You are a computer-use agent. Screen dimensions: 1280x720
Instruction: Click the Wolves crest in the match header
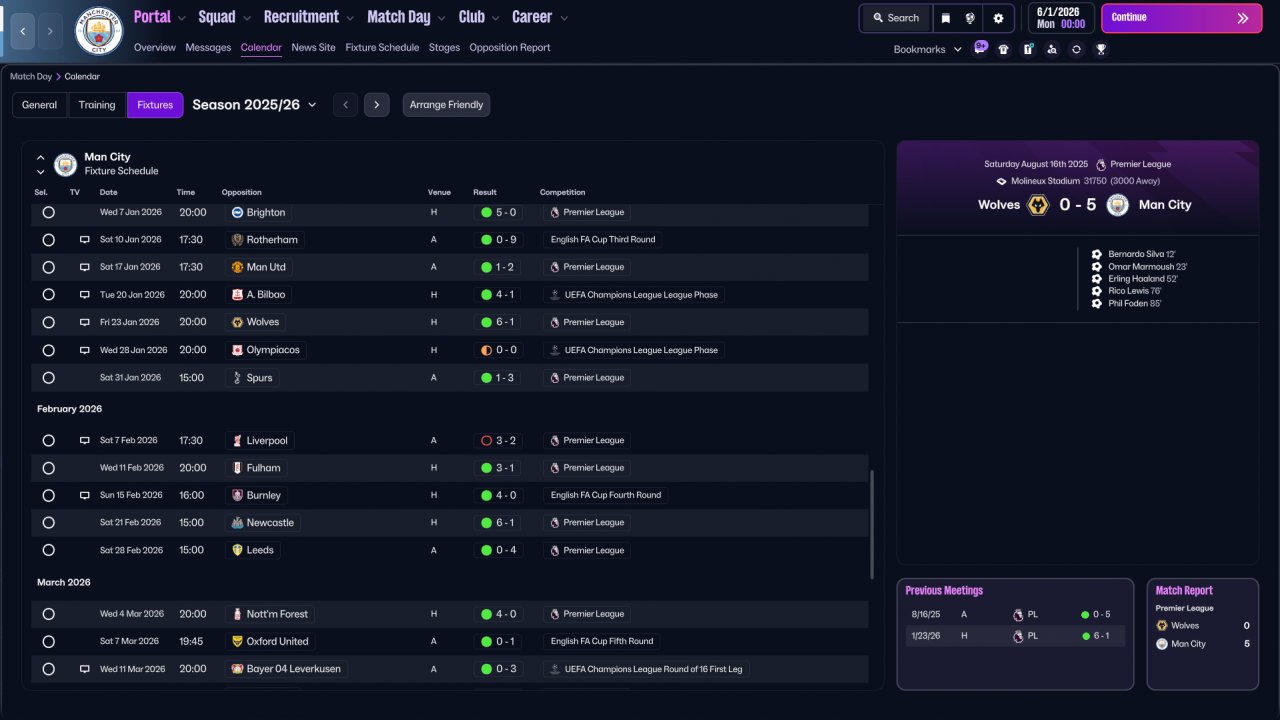click(x=1038, y=205)
